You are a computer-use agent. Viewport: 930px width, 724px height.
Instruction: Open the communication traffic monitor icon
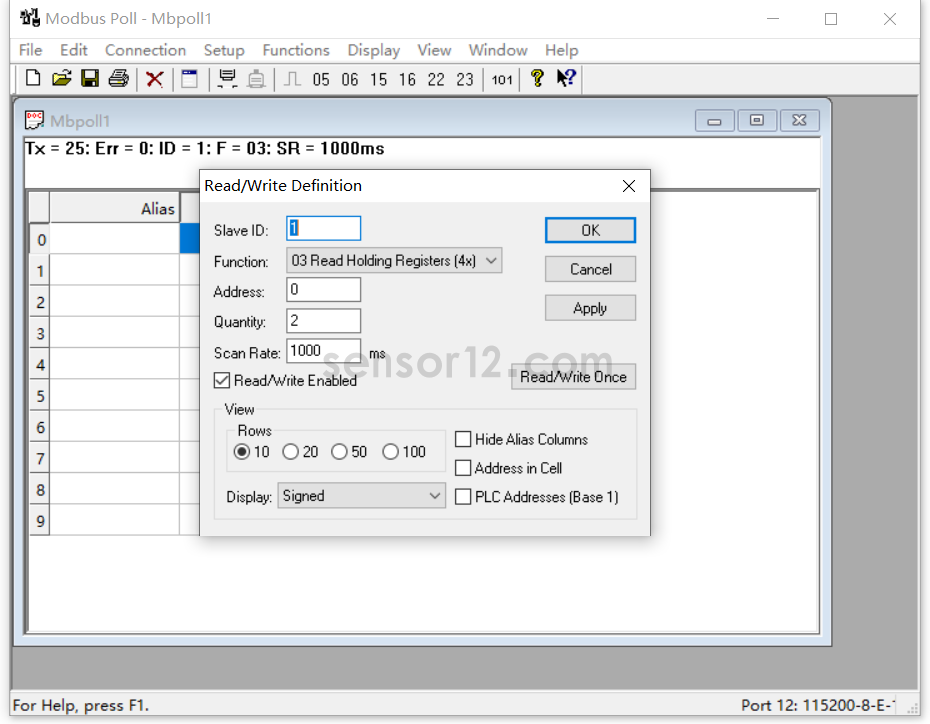tap(227, 79)
